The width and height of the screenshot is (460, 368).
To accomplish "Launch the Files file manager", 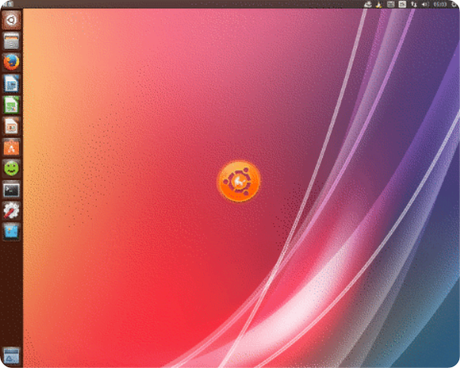I will [11, 41].
